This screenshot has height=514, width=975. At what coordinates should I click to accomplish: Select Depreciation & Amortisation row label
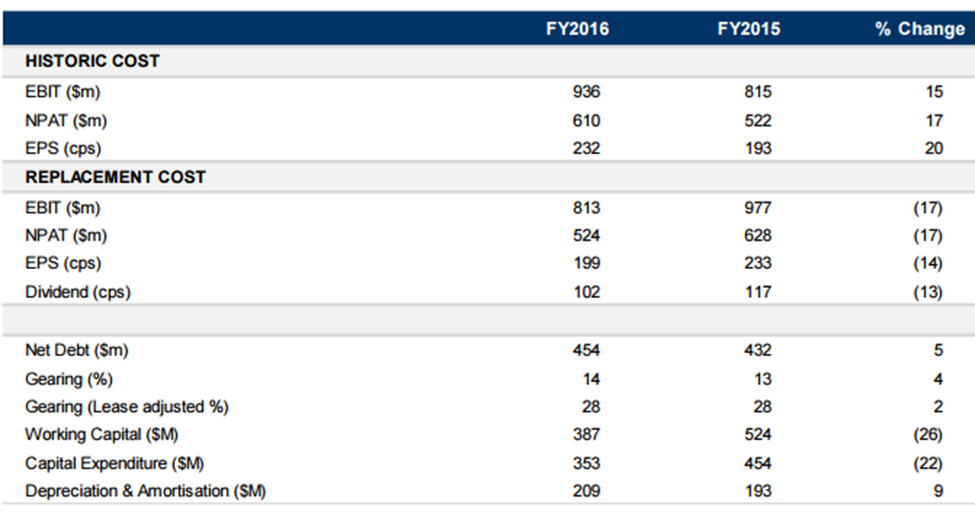146,492
